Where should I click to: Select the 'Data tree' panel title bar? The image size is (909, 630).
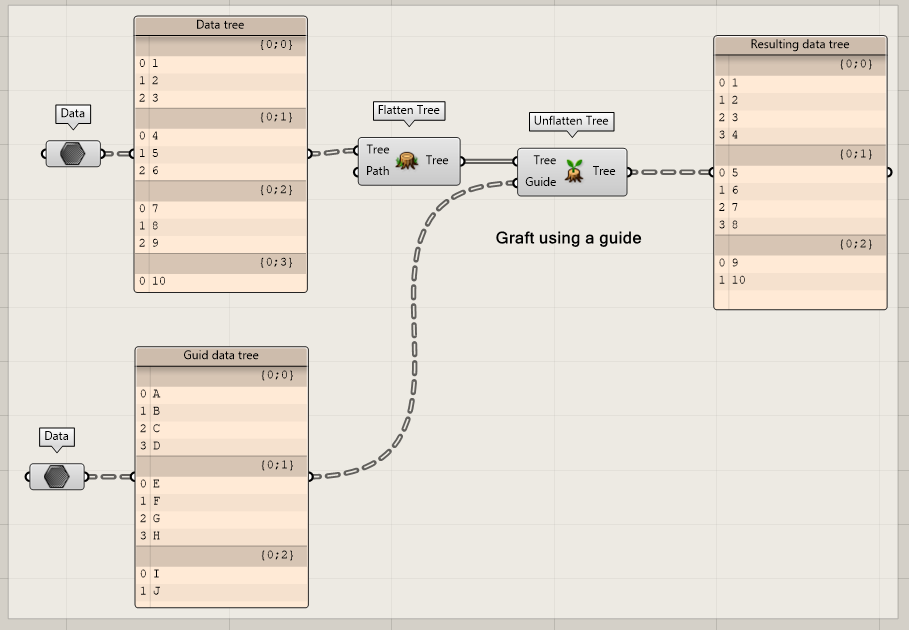tap(220, 25)
